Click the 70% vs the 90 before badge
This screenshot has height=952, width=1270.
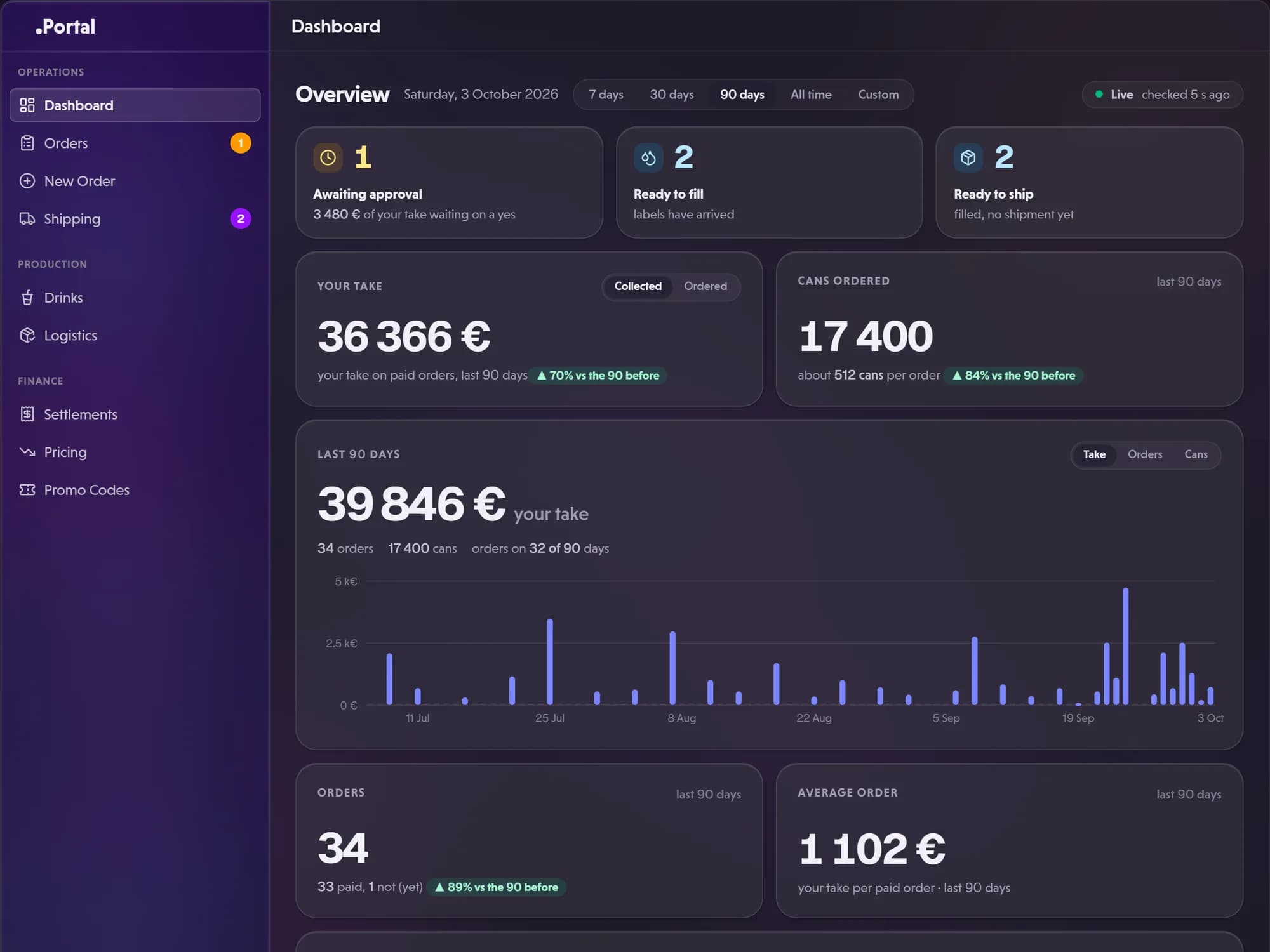click(598, 376)
